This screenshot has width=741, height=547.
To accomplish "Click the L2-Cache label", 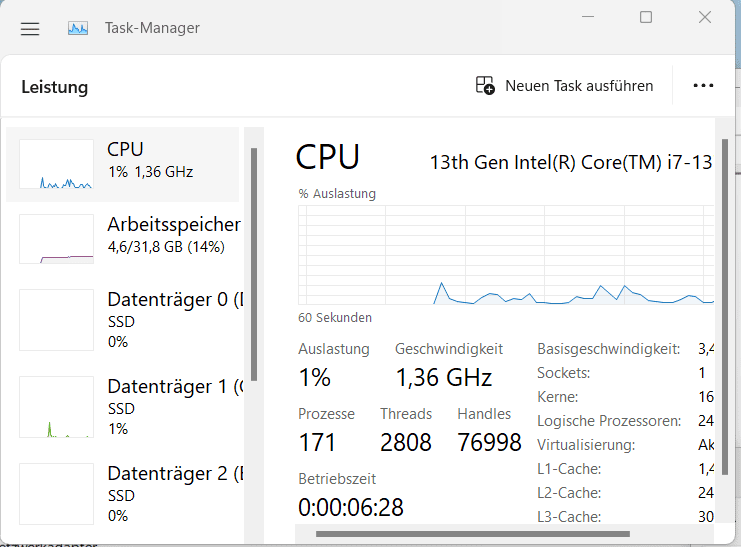I will pyautogui.click(x=569, y=493).
